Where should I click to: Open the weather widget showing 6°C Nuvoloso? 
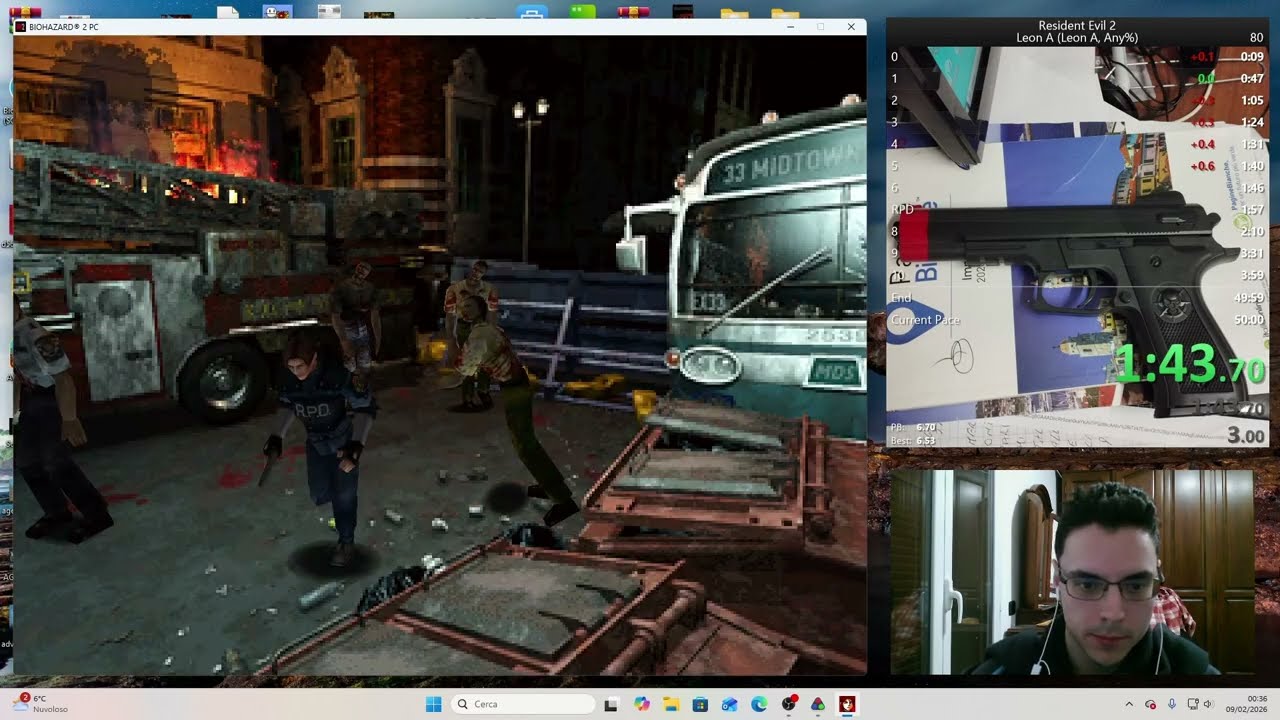[x=42, y=704]
